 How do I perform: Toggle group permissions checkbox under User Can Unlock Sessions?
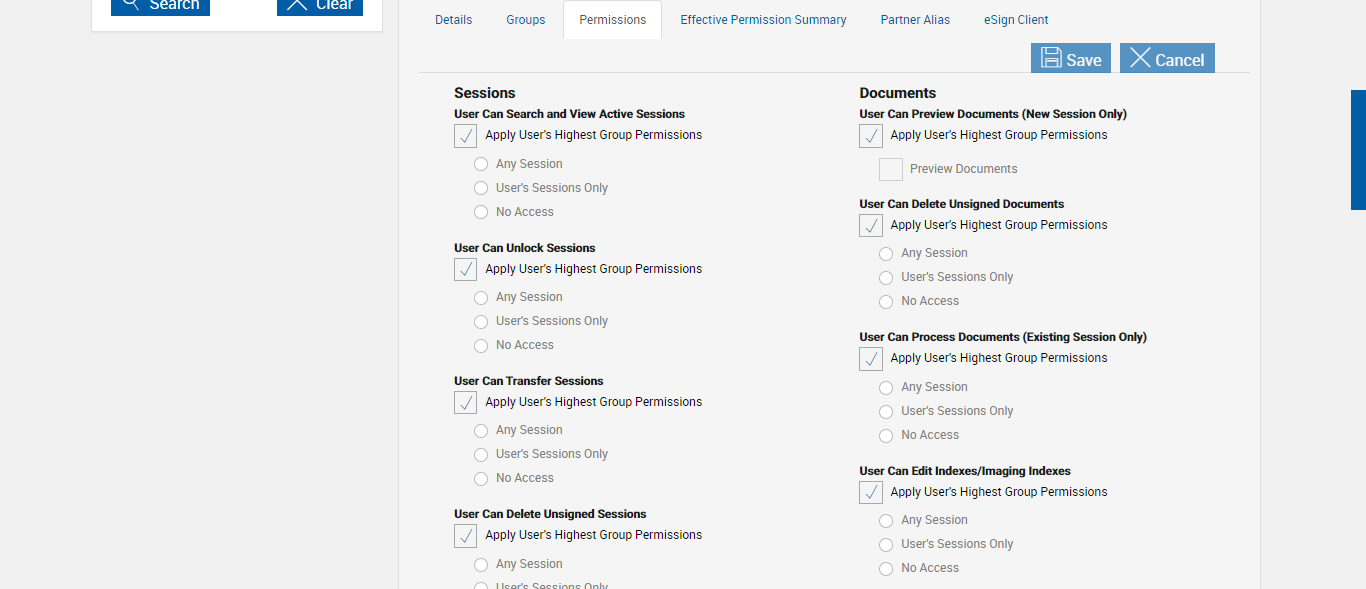point(466,270)
